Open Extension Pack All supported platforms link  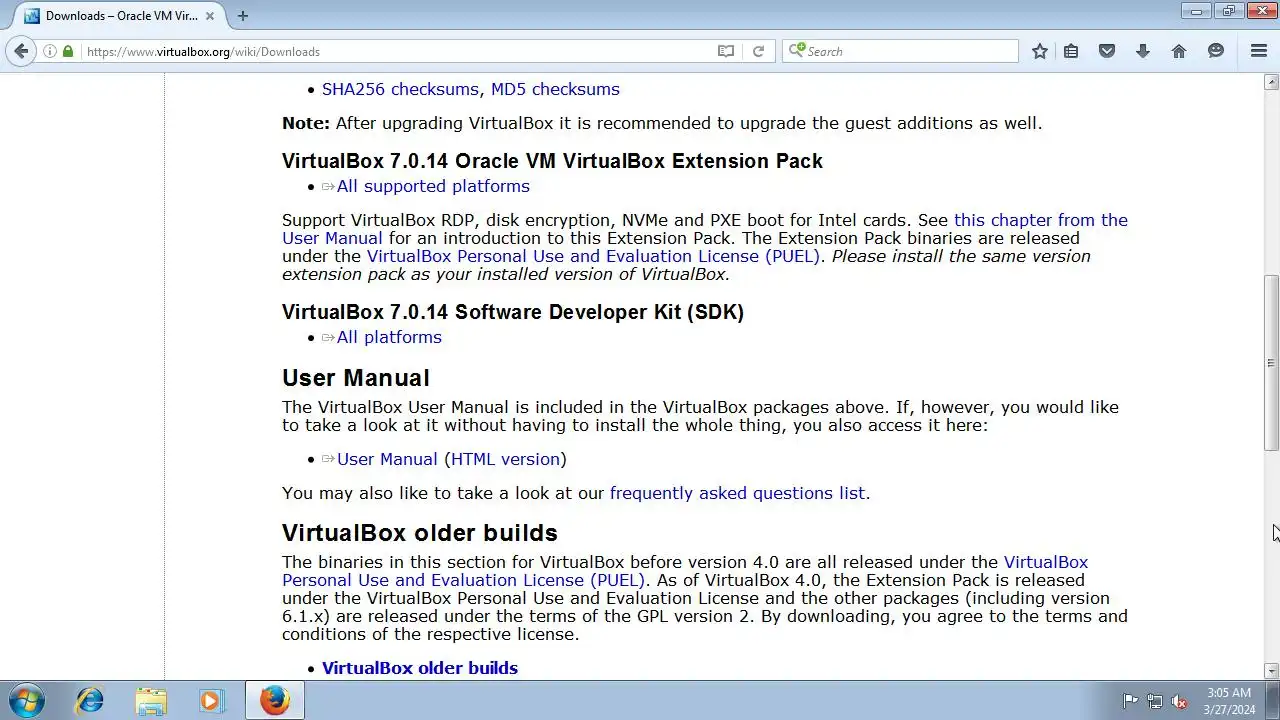433,186
